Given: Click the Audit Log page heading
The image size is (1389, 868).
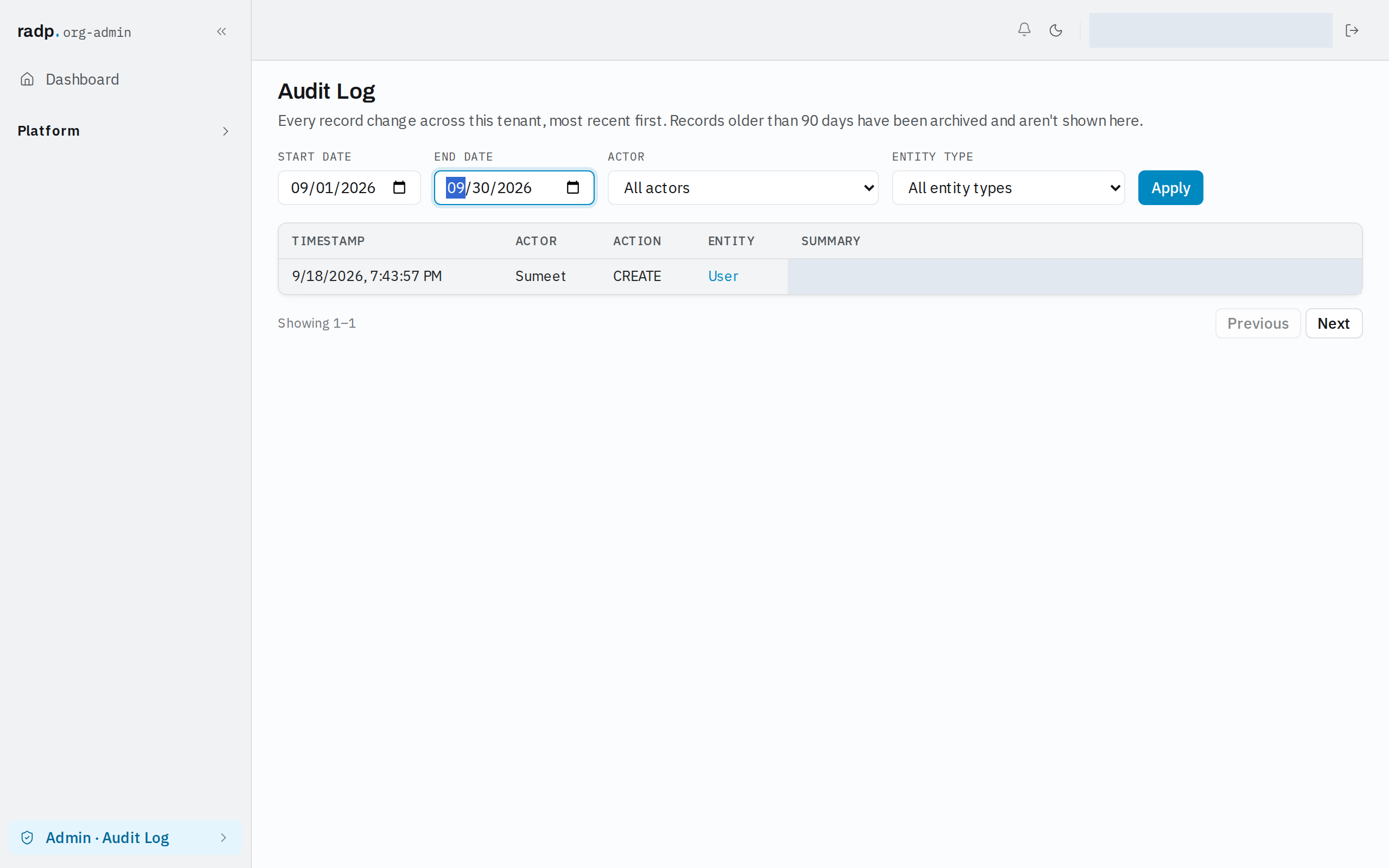Looking at the screenshot, I should (326, 91).
